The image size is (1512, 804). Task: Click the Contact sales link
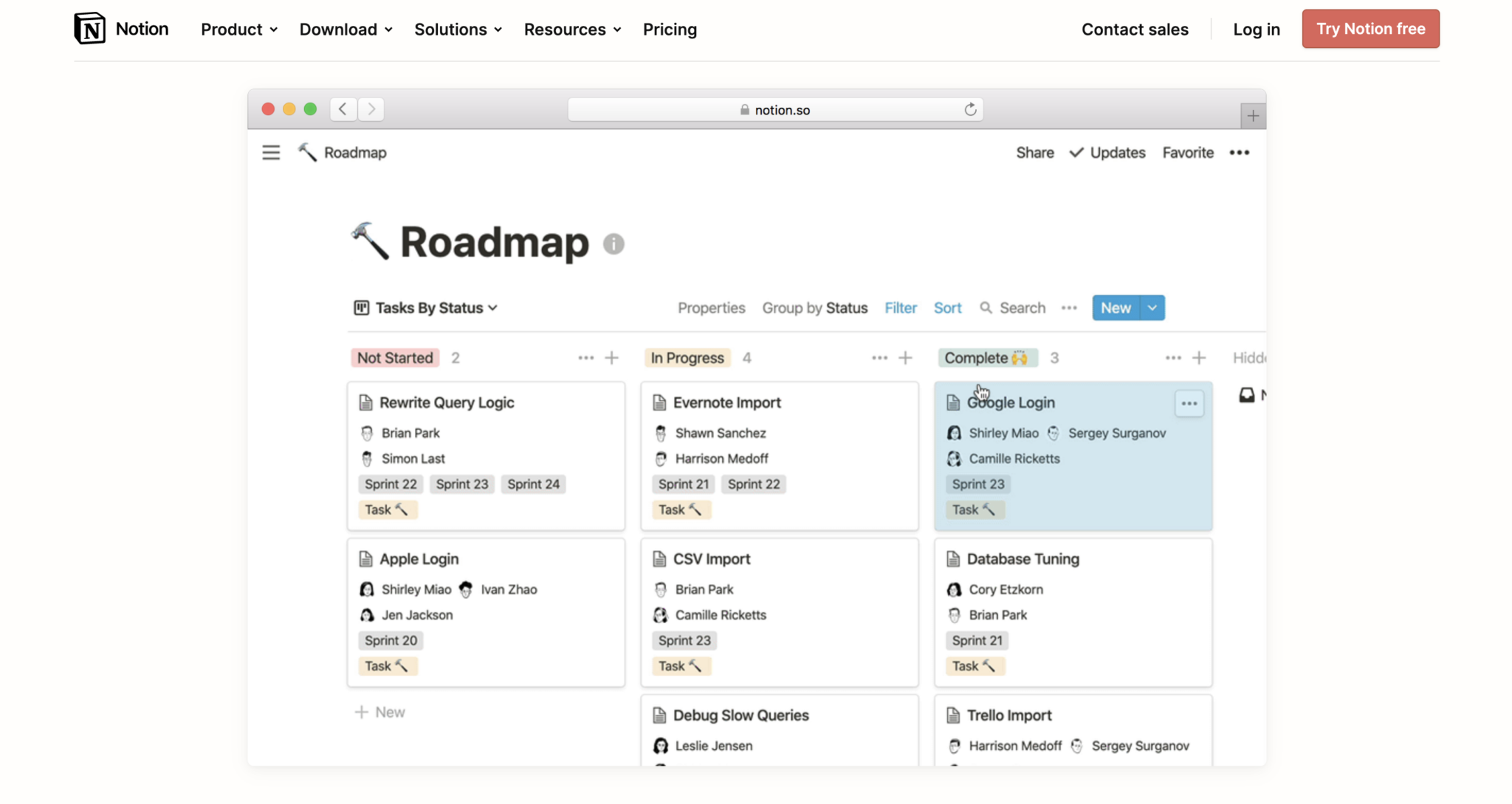(1135, 30)
